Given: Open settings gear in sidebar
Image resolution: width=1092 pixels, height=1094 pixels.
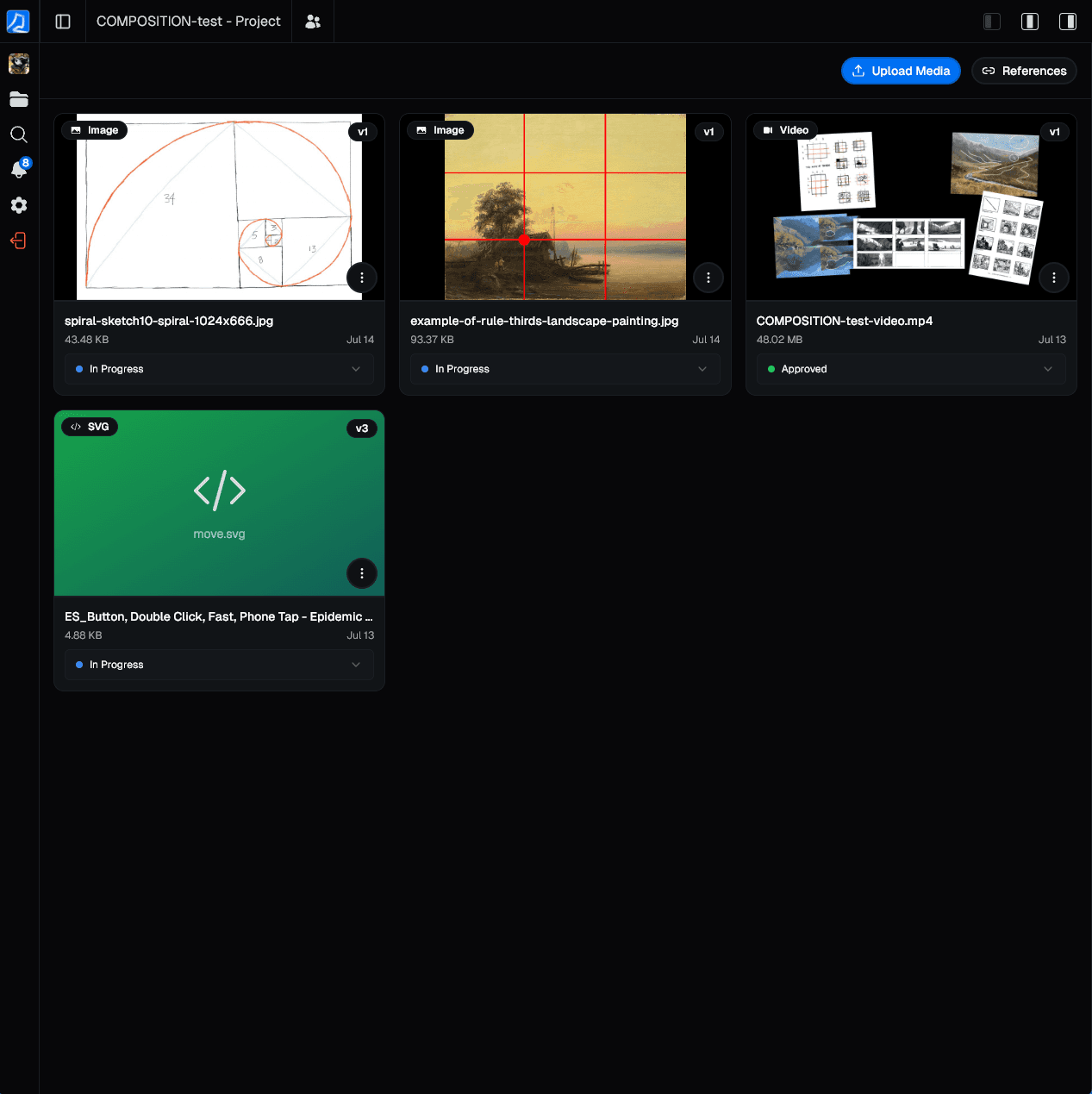Looking at the screenshot, I should point(19,205).
